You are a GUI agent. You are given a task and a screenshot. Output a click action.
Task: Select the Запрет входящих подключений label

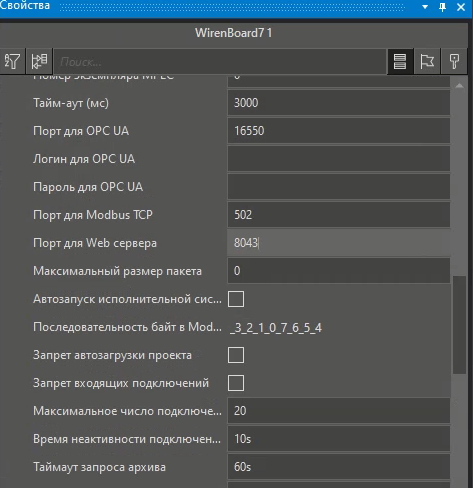click(121, 383)
